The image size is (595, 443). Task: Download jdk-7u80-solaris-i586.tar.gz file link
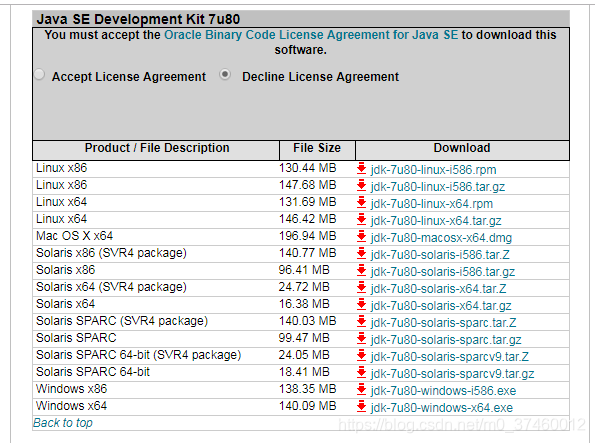(443, 272)
